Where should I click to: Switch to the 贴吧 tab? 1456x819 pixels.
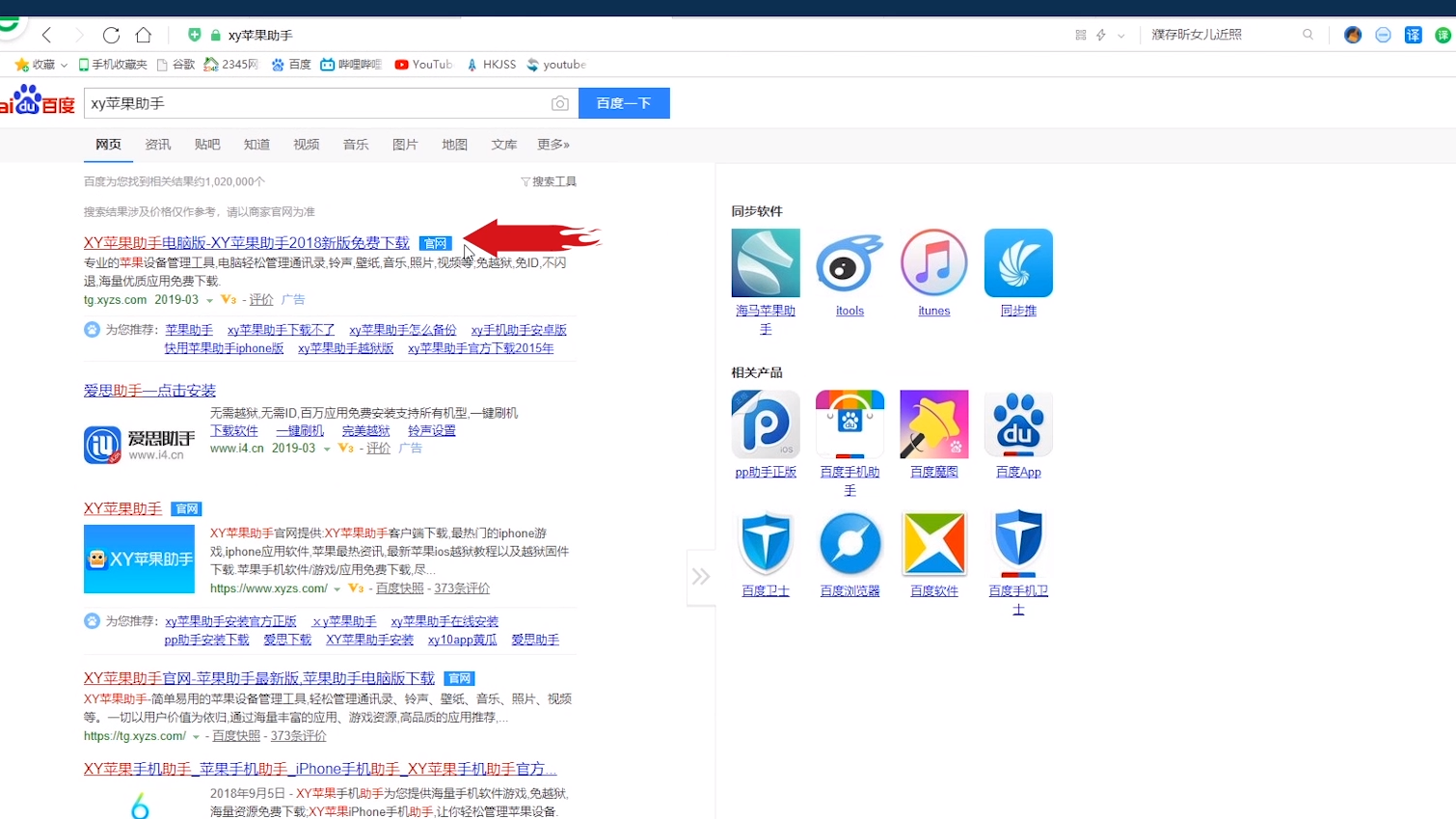tap(207, 144)
